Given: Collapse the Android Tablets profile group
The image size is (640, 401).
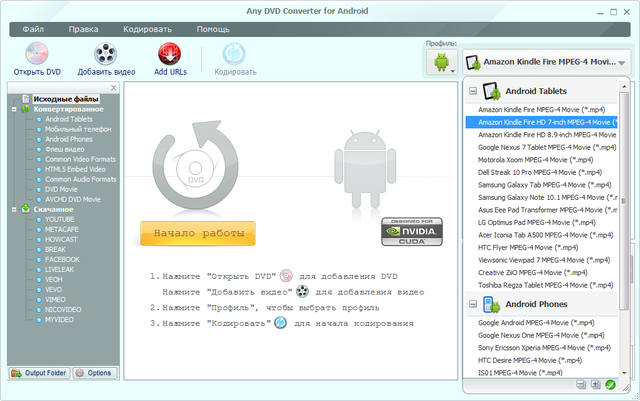Looking at the screenshot, I should click(x=473, y=91).
